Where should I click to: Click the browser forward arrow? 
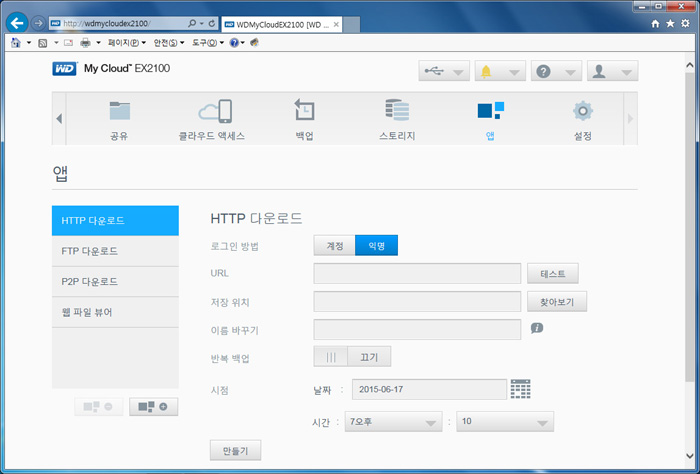[38, 23]
